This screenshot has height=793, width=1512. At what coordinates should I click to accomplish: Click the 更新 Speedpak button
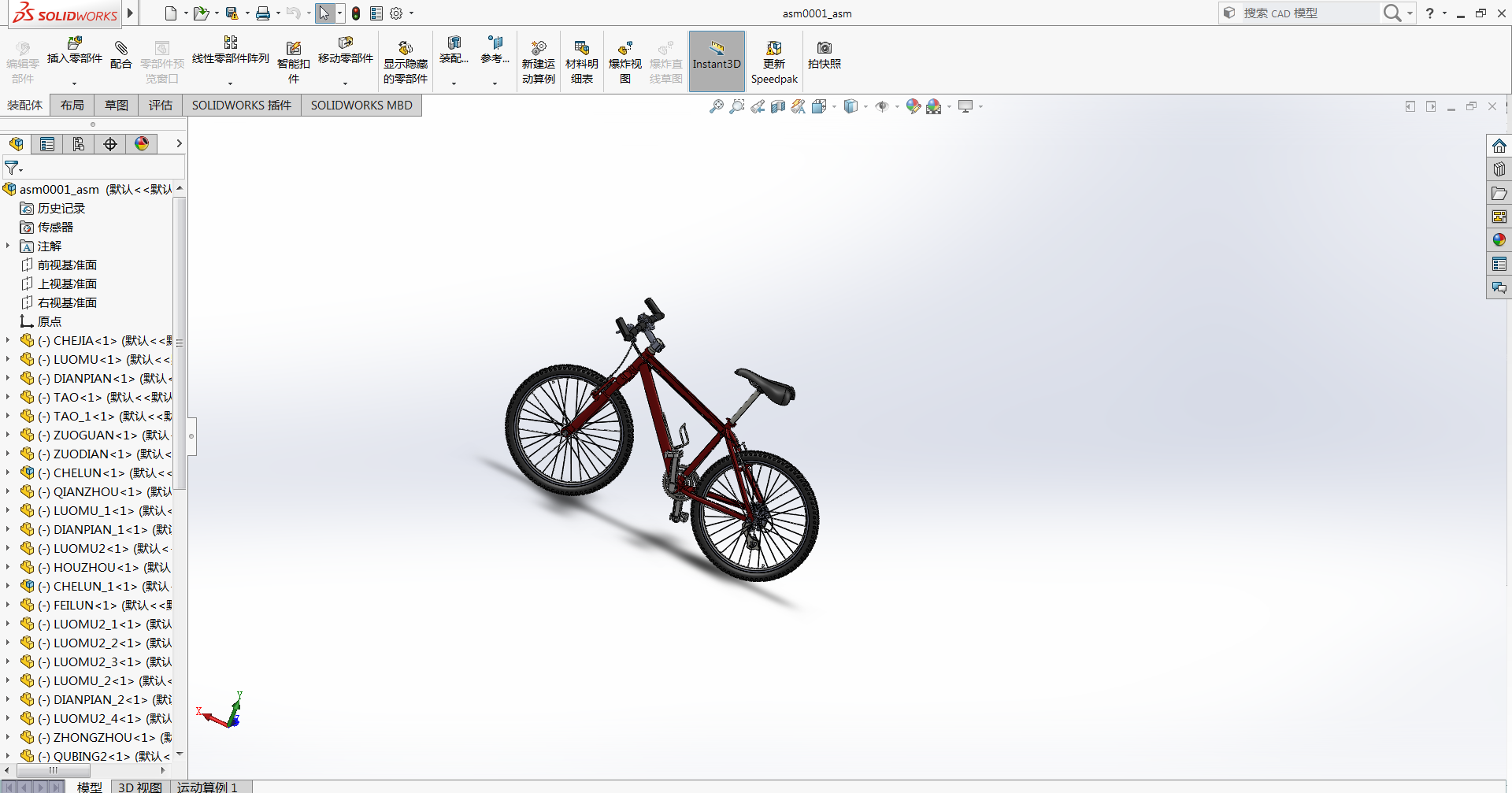pos(774,61)
